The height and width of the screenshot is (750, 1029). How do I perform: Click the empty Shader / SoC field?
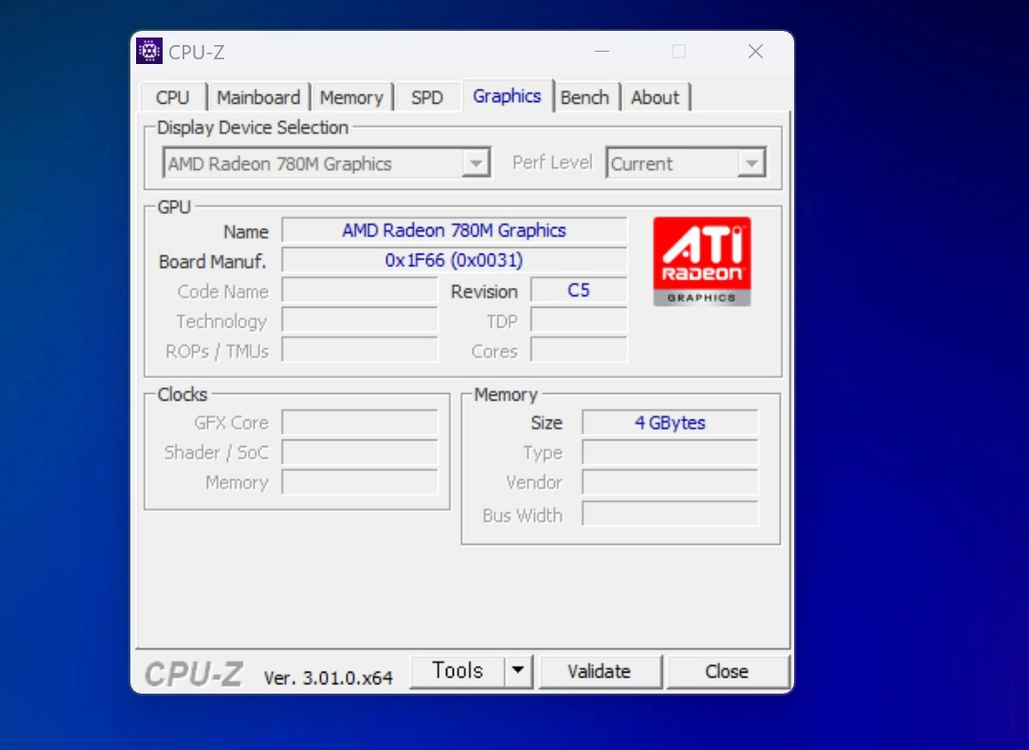click(x=360, y=452)
